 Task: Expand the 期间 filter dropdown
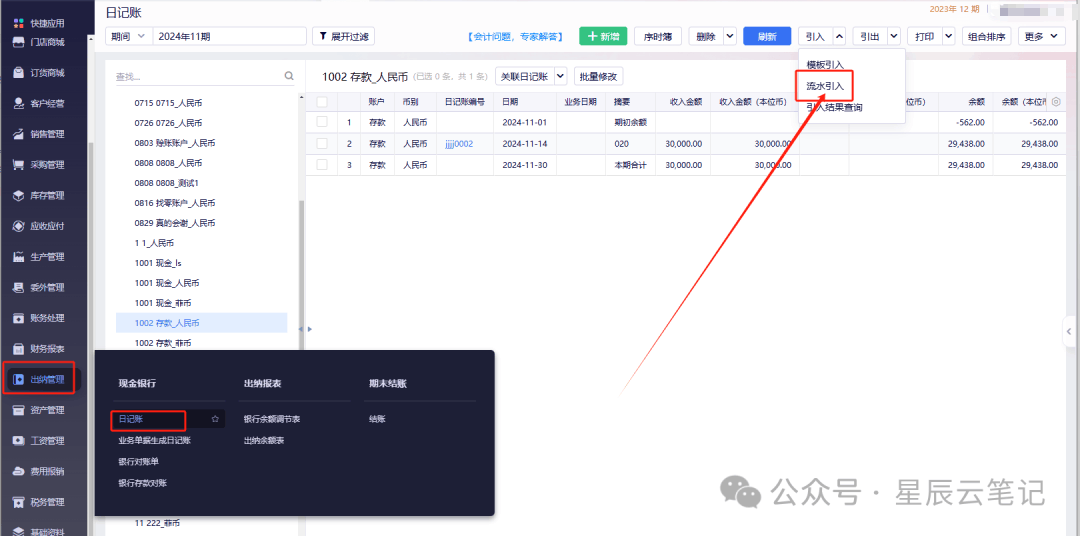click(128, 36)
